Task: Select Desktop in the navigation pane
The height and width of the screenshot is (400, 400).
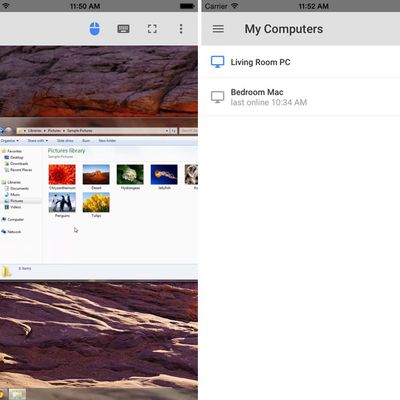Action: click(14, 157)
